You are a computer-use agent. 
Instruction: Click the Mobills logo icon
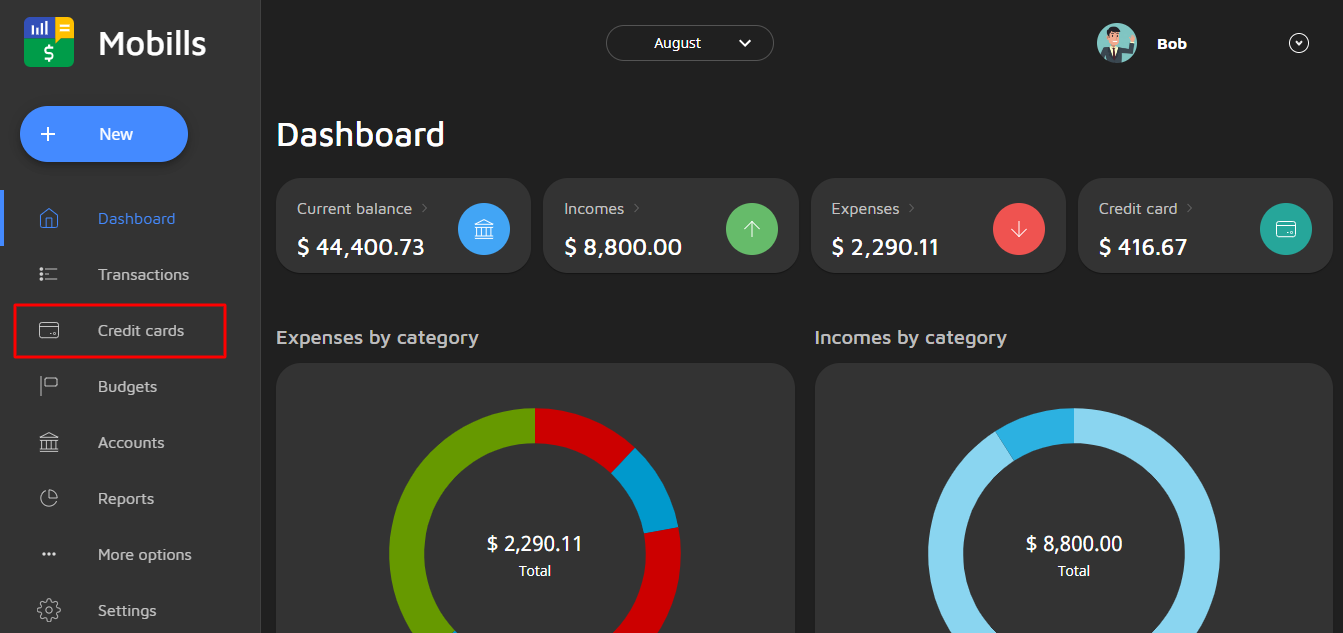(x=49, y=42)
